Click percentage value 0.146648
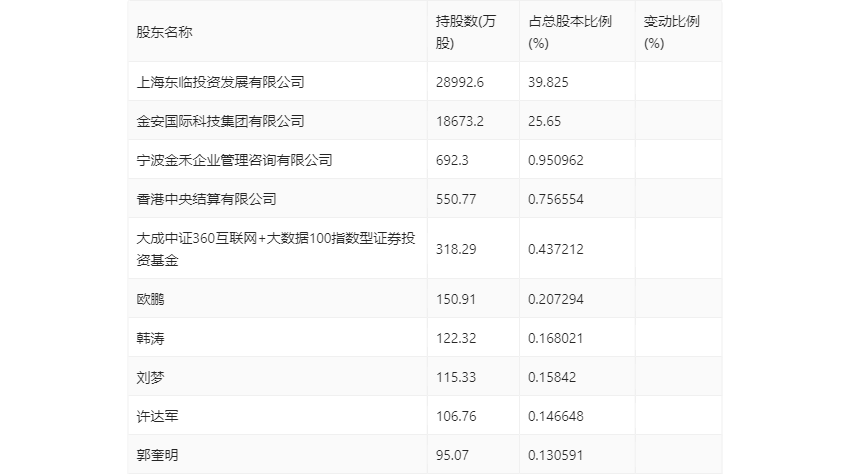Image resolution: width=850 pixels, height=474 pixels. pyautogui.click(x=556, y=416)
